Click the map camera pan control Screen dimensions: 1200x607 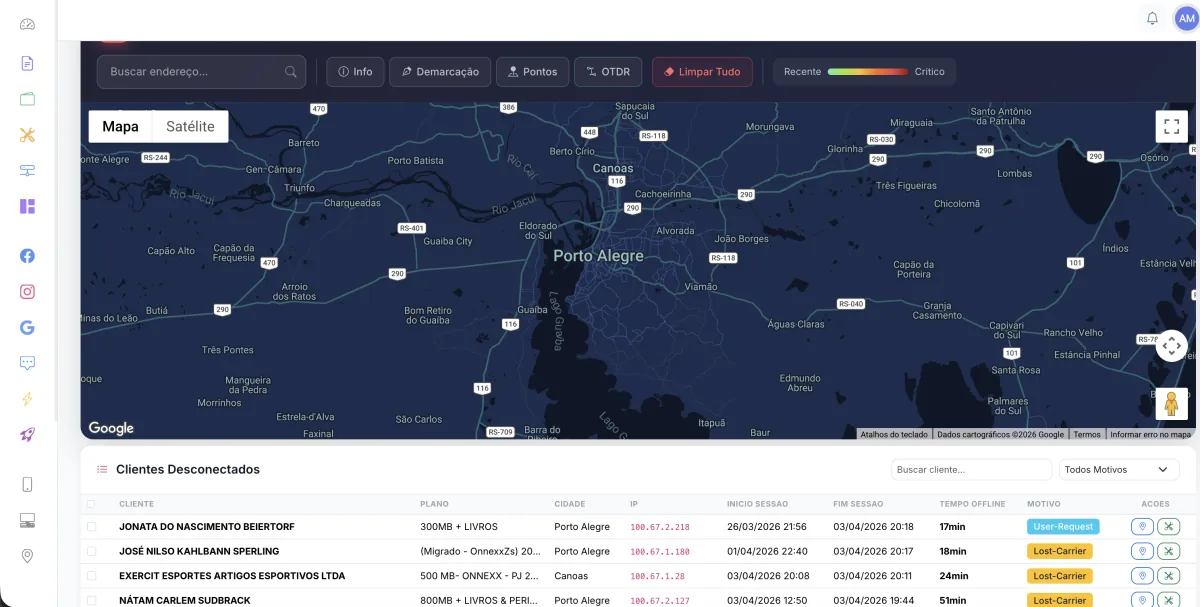(1172, 346)
